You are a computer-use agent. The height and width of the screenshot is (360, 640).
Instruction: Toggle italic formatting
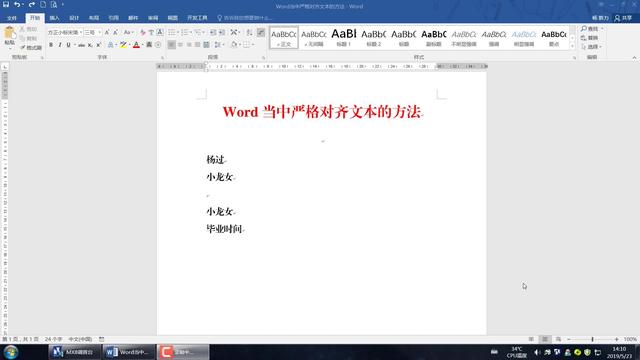click(x=60, y=45)
